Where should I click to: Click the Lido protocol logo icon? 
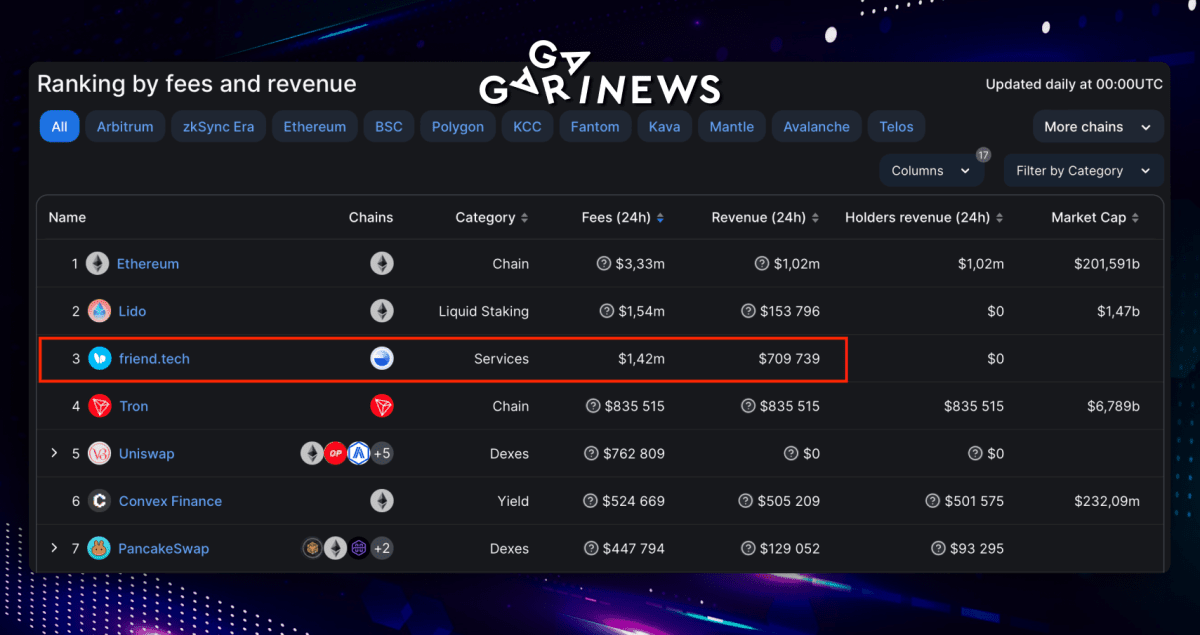pyautogui.click(x=99, y=311)
